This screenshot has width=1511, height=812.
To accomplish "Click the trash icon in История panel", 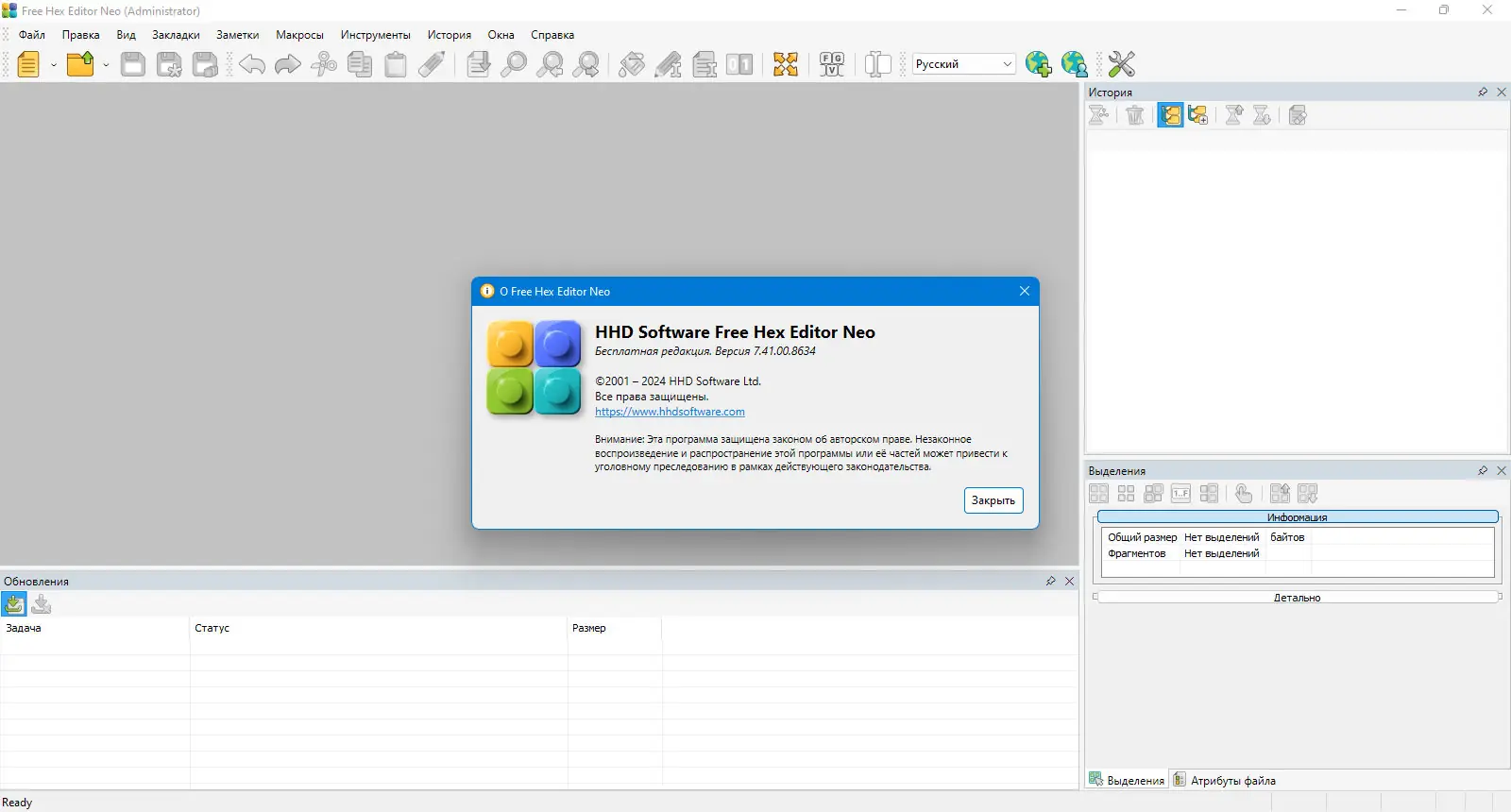I will (x=1135, y=115).
